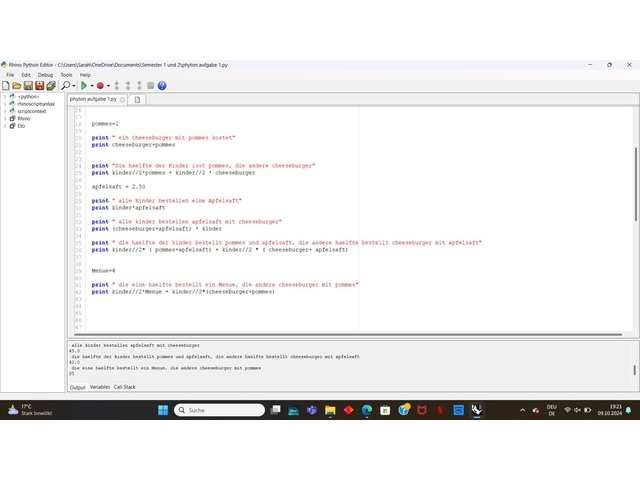
Task: Open the dropdown next to Run button
Action: tap(92, 86)
